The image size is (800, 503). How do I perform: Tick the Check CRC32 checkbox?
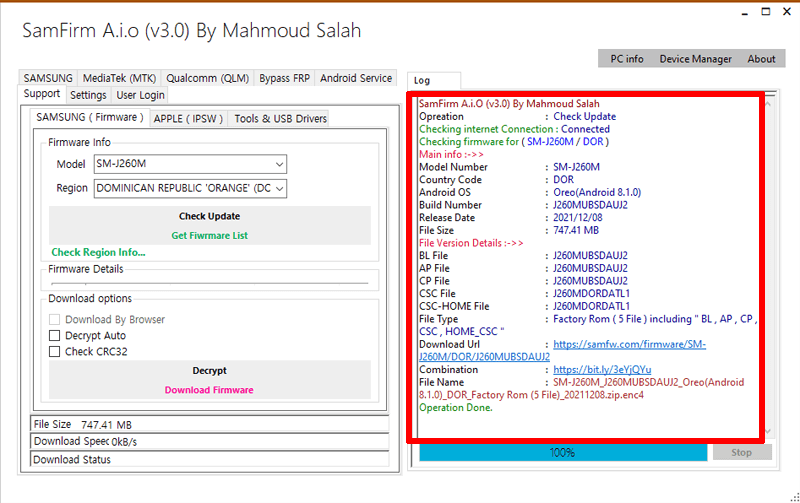(55, 352)
